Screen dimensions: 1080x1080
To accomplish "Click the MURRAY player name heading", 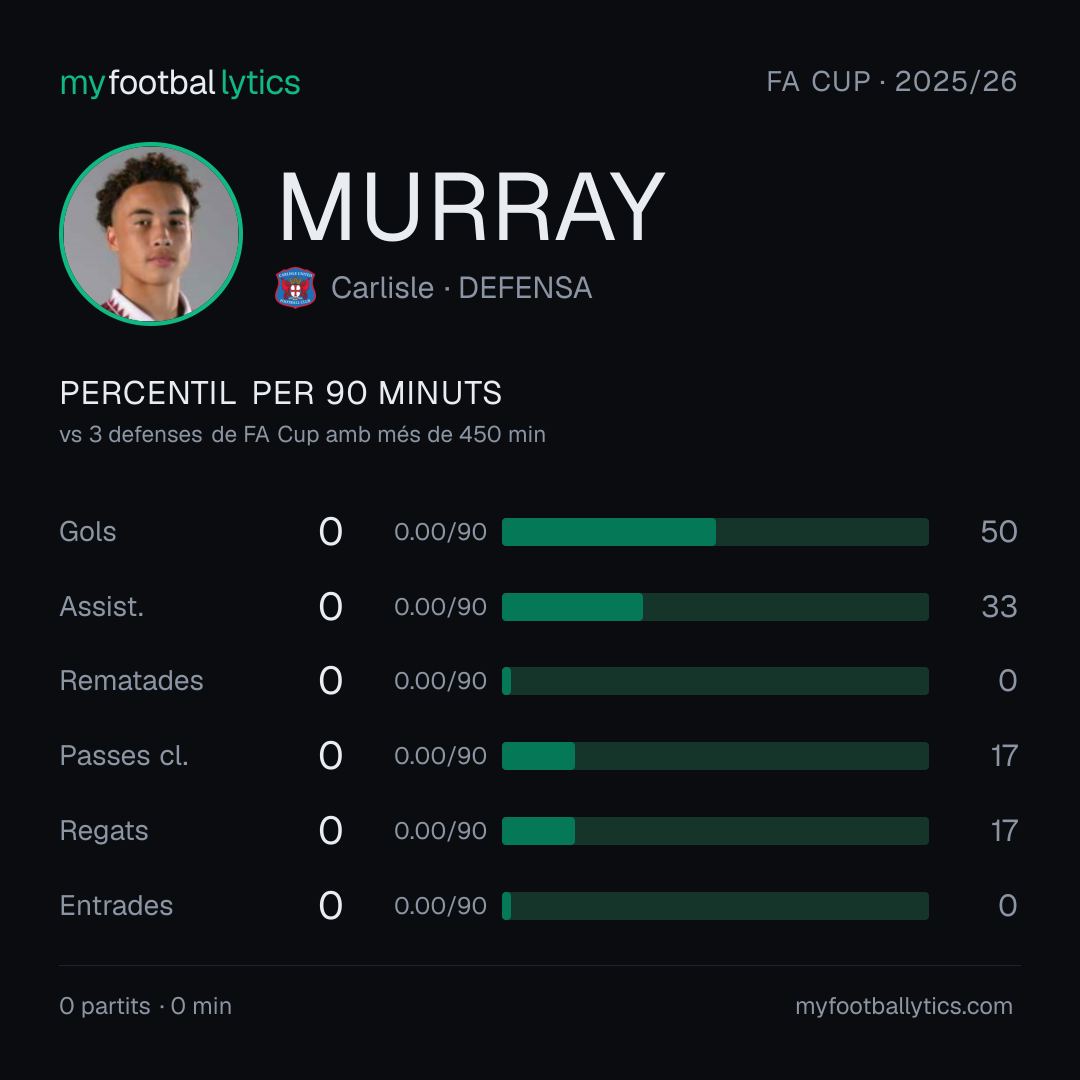I will pyautogui.click(x=471, y=207).
